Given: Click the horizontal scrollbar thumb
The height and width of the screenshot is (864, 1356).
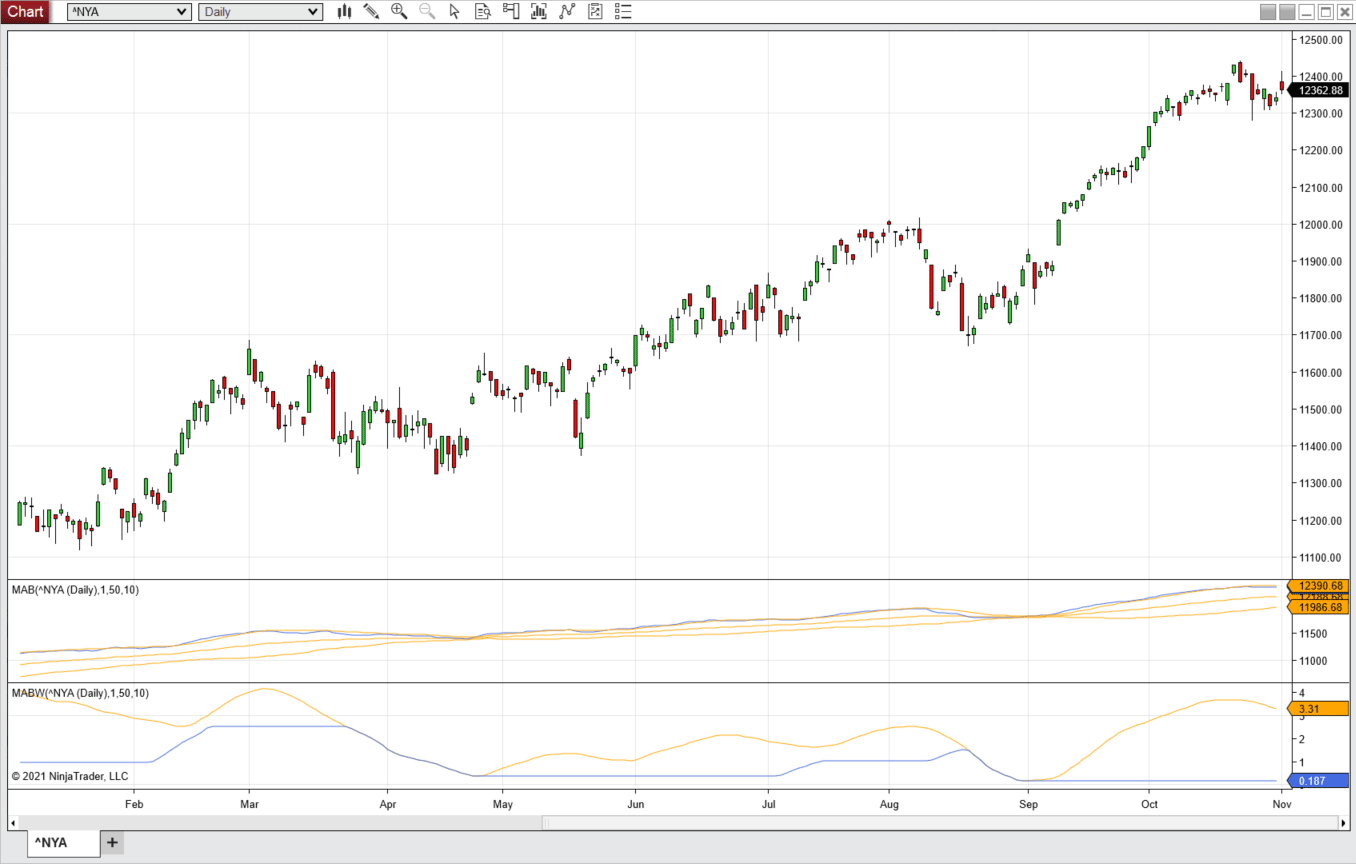Looking at the screenshot, I should [x=940, y=823].
